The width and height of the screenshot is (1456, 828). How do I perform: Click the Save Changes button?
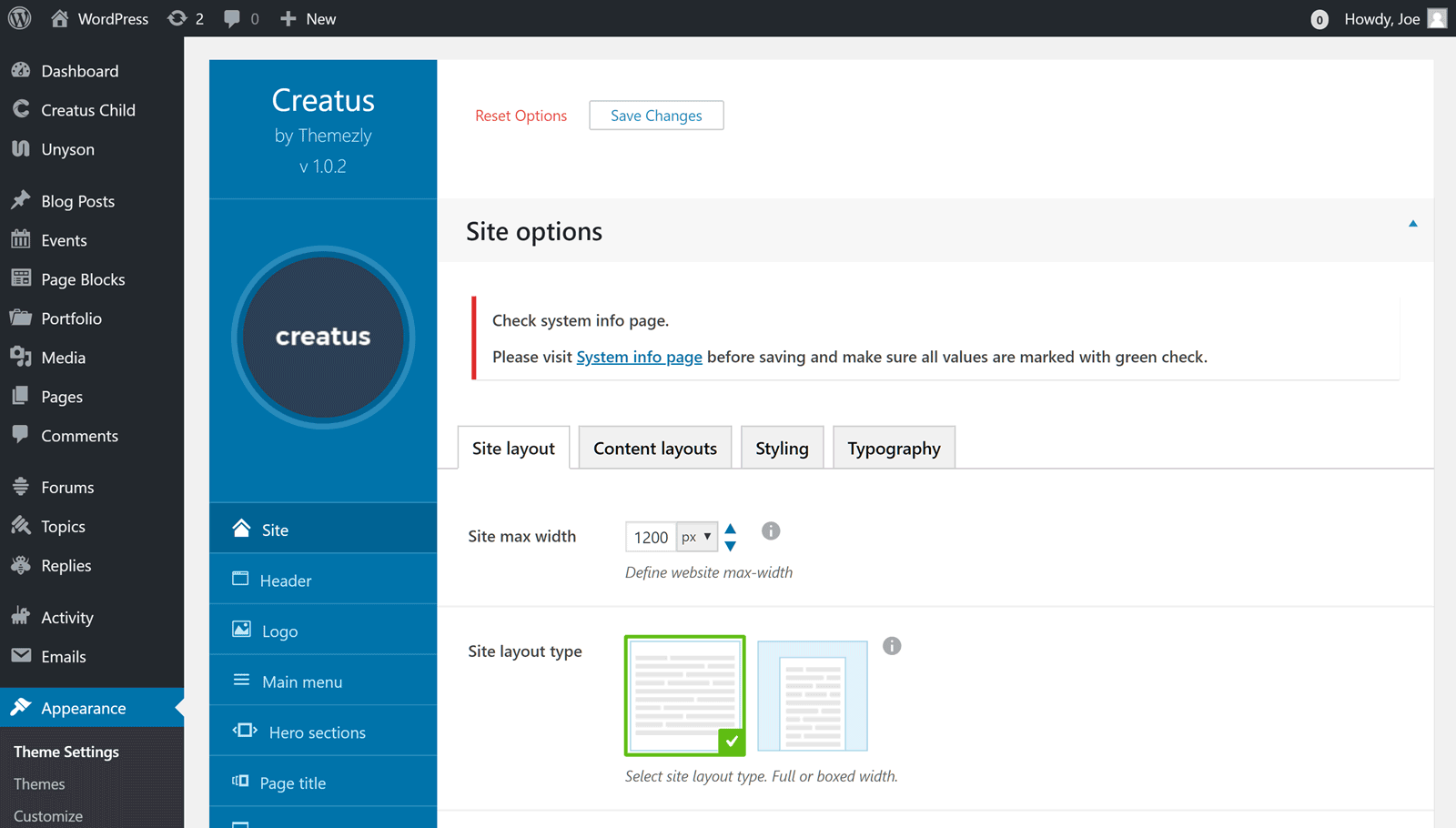click(656, 116)
